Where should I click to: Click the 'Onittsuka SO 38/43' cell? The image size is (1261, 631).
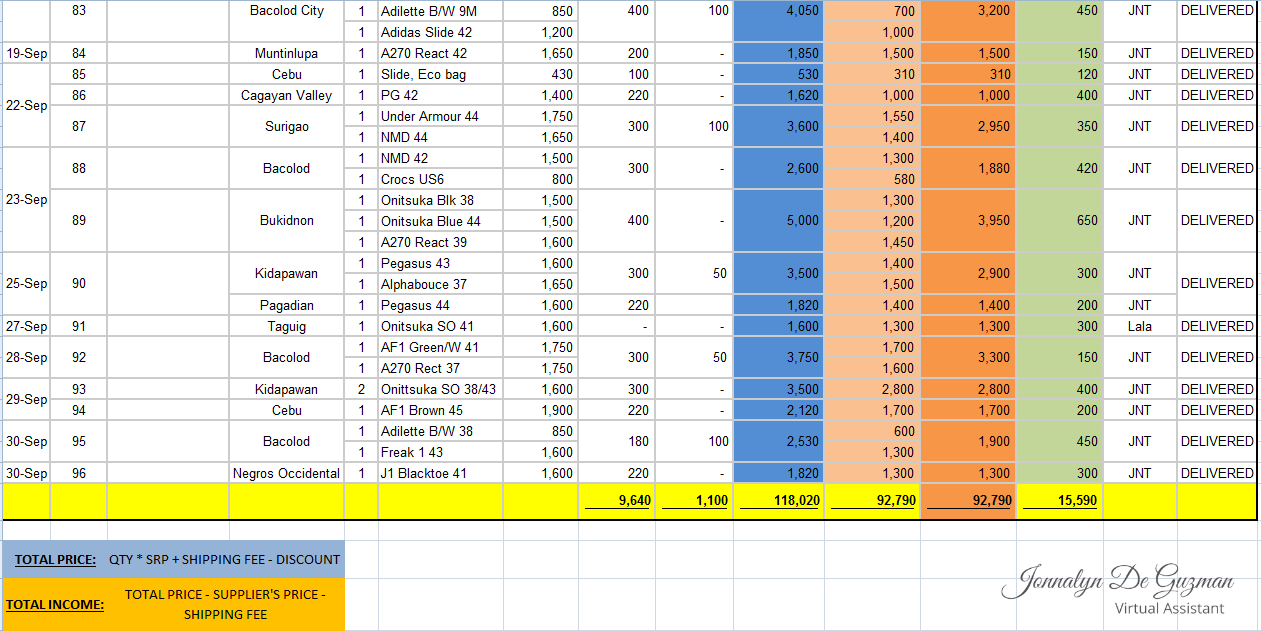click(440, 389)
